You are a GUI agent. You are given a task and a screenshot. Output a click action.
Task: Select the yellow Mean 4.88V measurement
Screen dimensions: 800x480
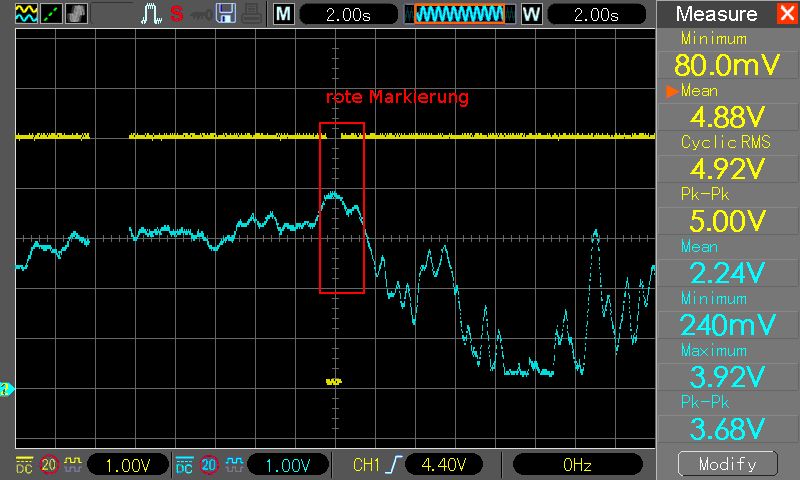[x=727, y=117]
